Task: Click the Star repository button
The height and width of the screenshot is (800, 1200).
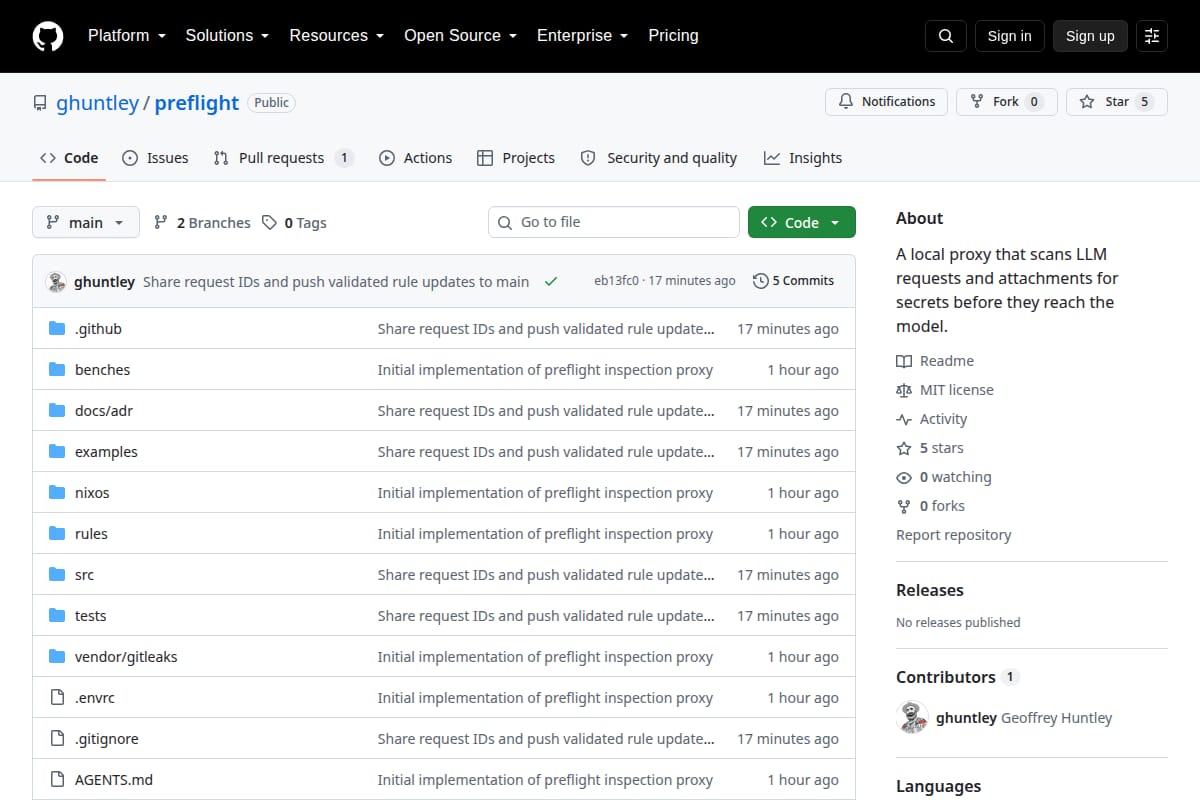Action: 1117,102
